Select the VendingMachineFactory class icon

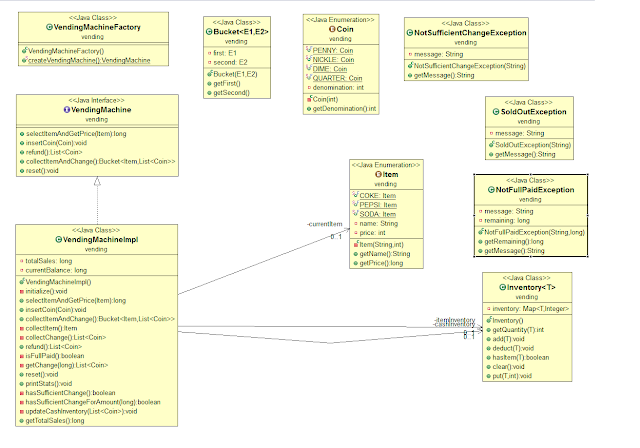[x=49, y=27]
